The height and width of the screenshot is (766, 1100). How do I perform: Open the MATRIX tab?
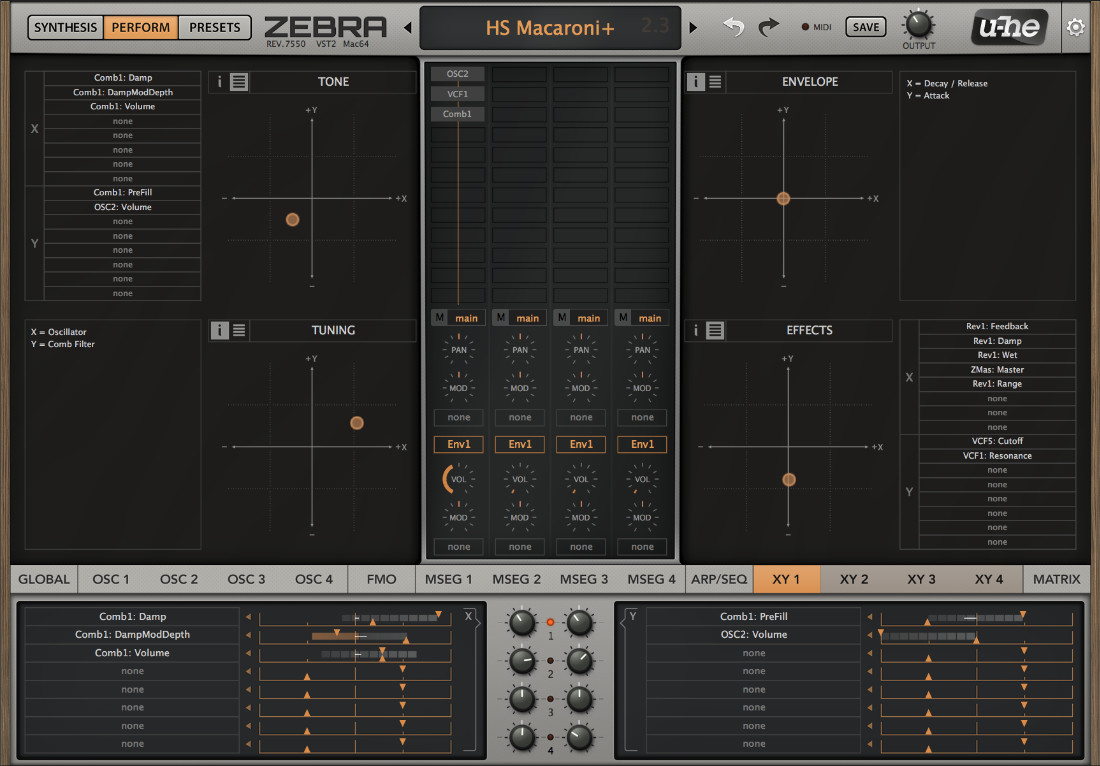click(1056, 579)
